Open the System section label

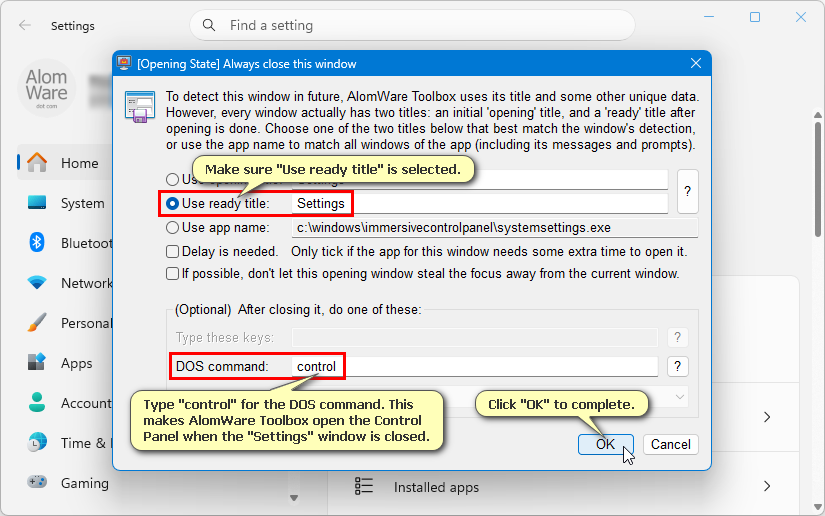[x=83, y=203]
